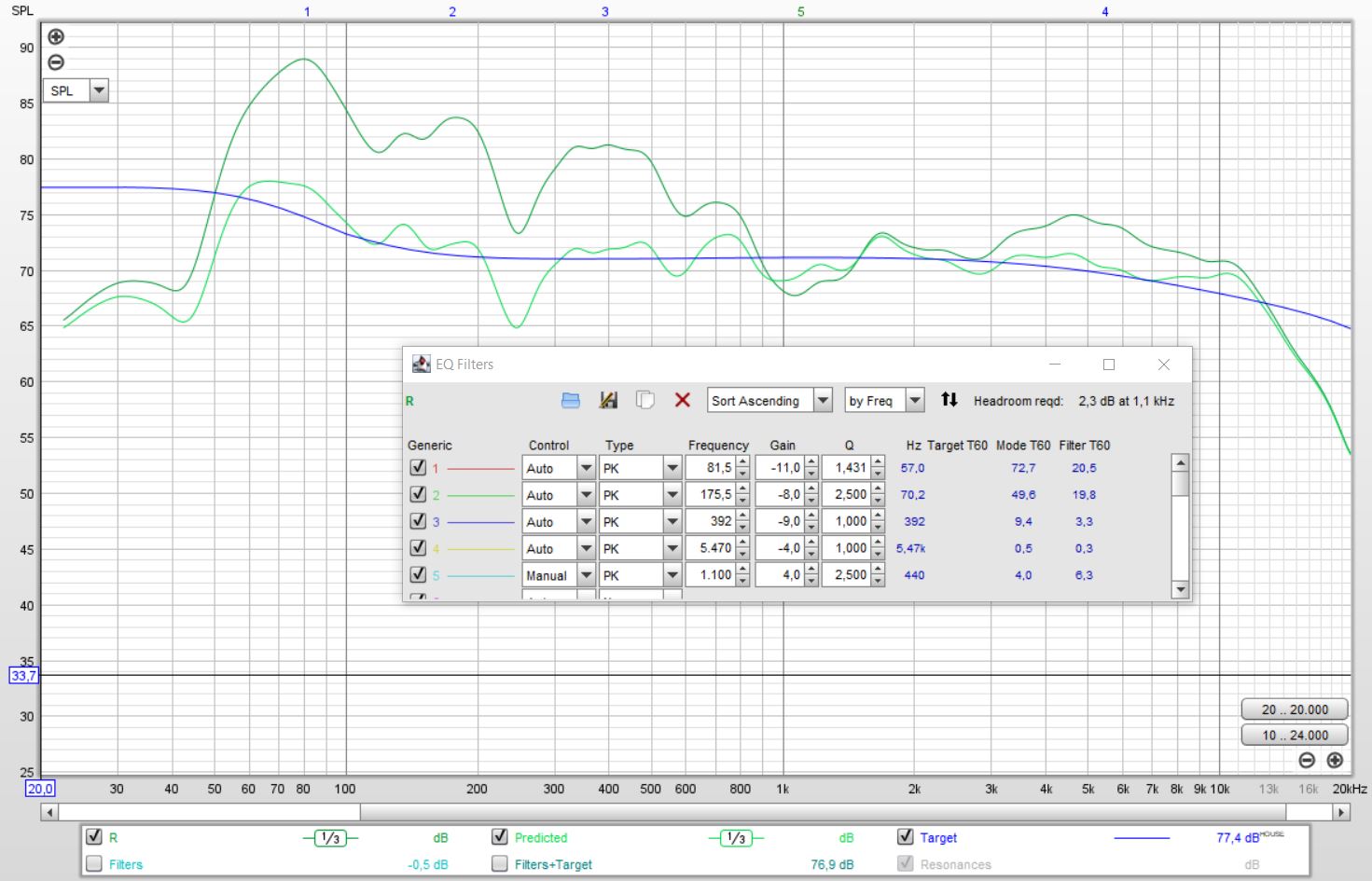Toggle the Predicted trace checkbox

[x=500, y=836]
